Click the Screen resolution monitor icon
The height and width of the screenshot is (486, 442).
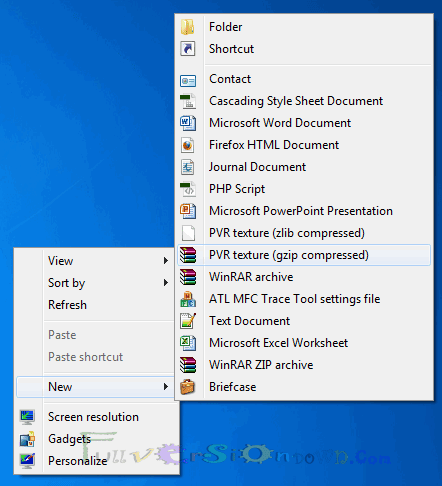pos(27,417)
